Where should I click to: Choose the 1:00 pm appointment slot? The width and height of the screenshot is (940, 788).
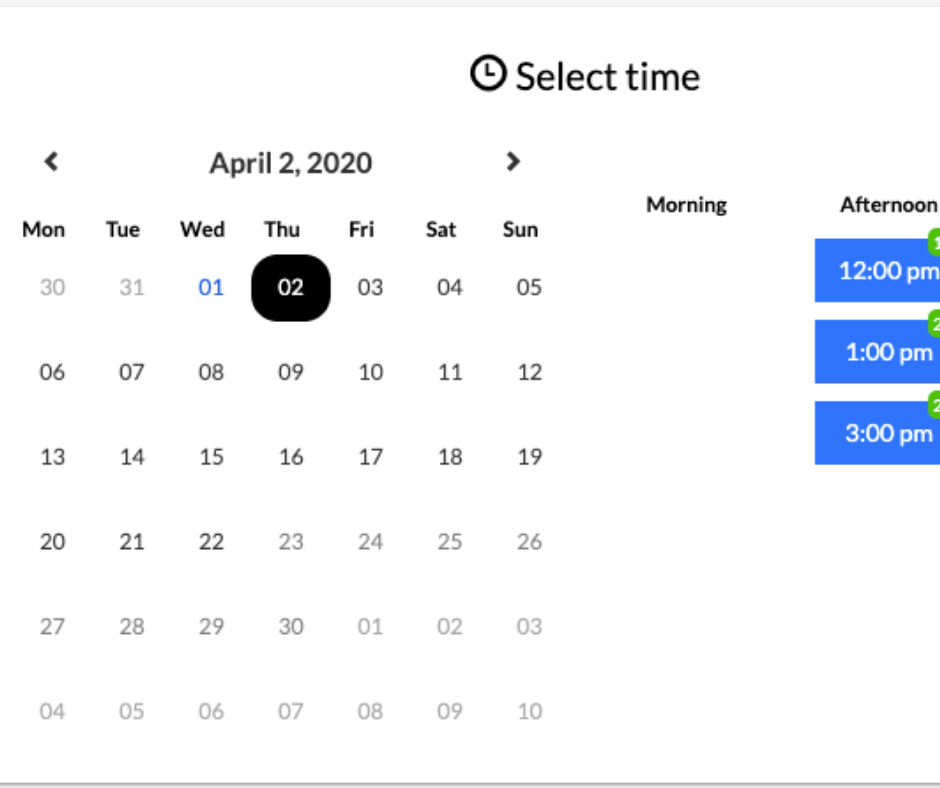(x=877, y=352)
